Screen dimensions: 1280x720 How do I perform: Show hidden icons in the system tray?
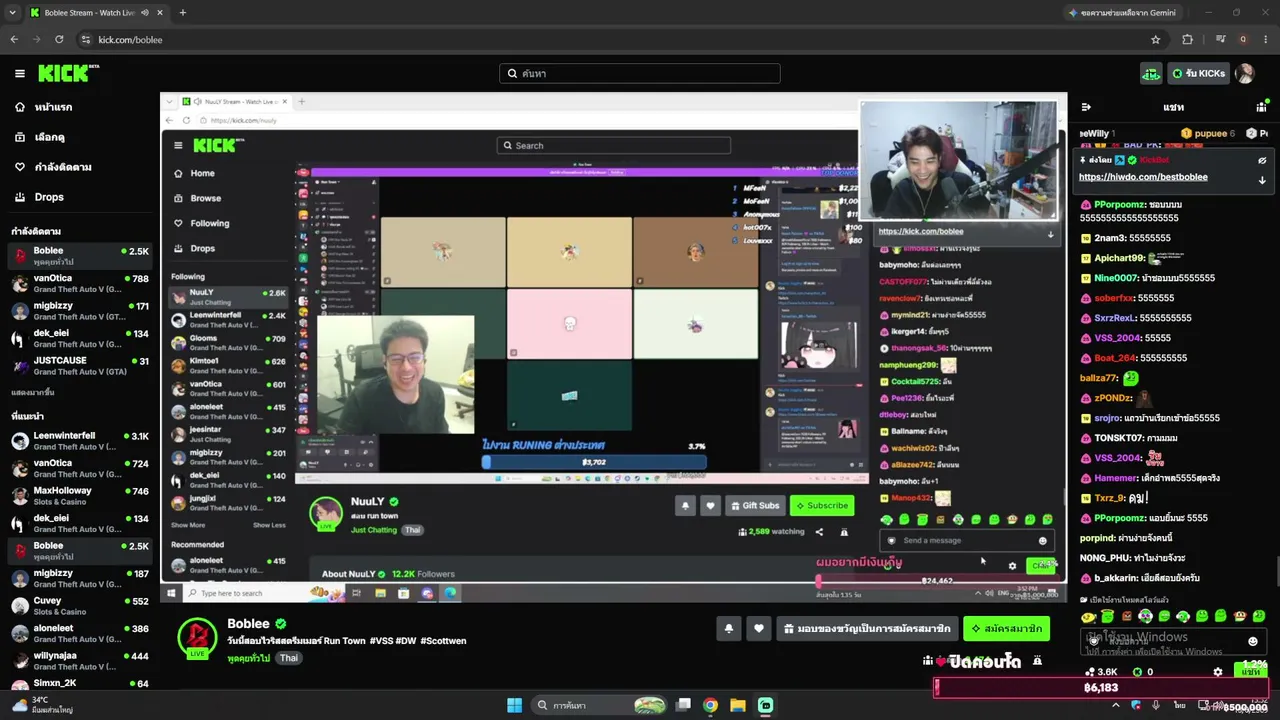[1116, 705]
